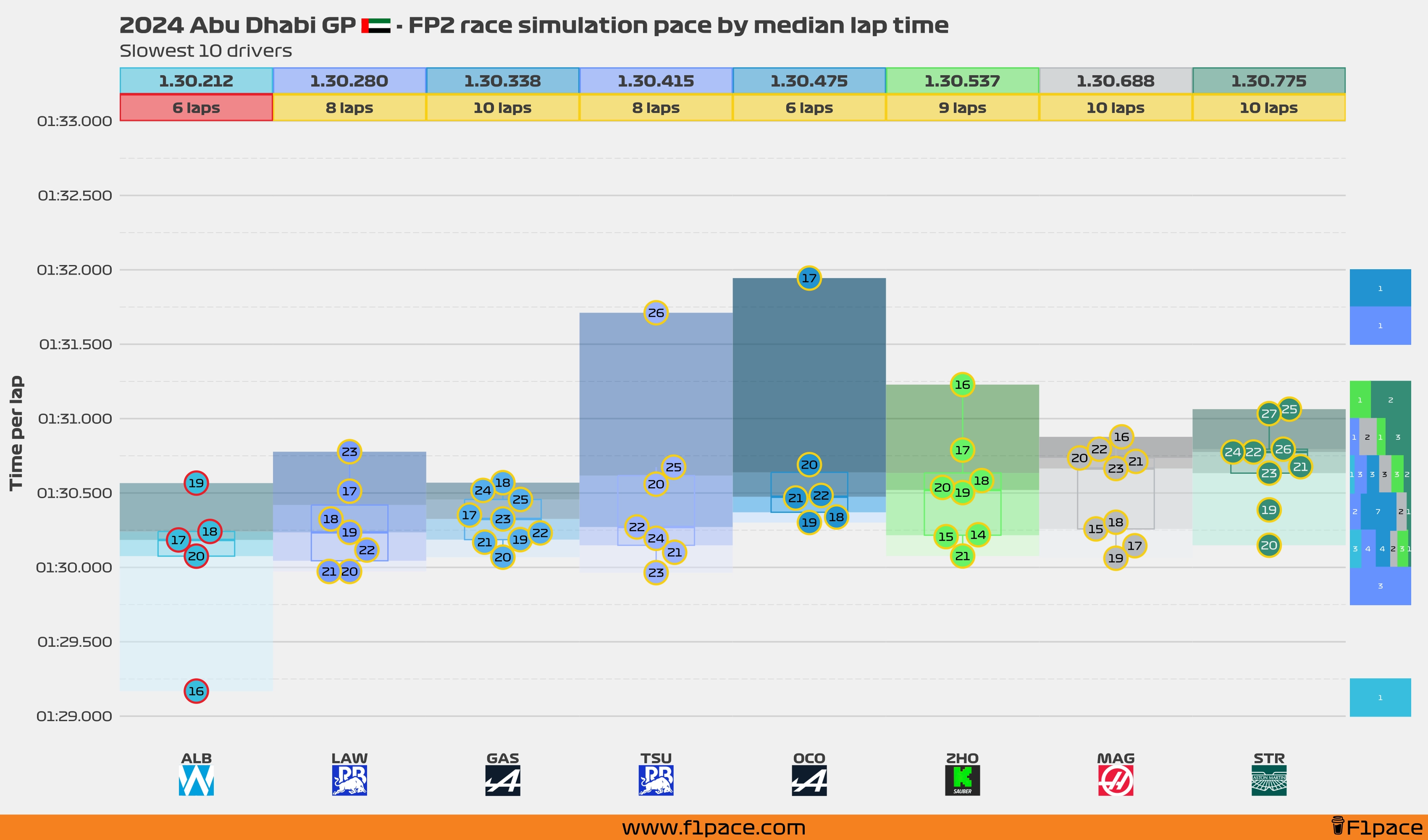The width and height of the screenshot is (1428, 840).
Task: Click the UAE flag in the title
Action: pyautogui.click(x=376, y=26)
